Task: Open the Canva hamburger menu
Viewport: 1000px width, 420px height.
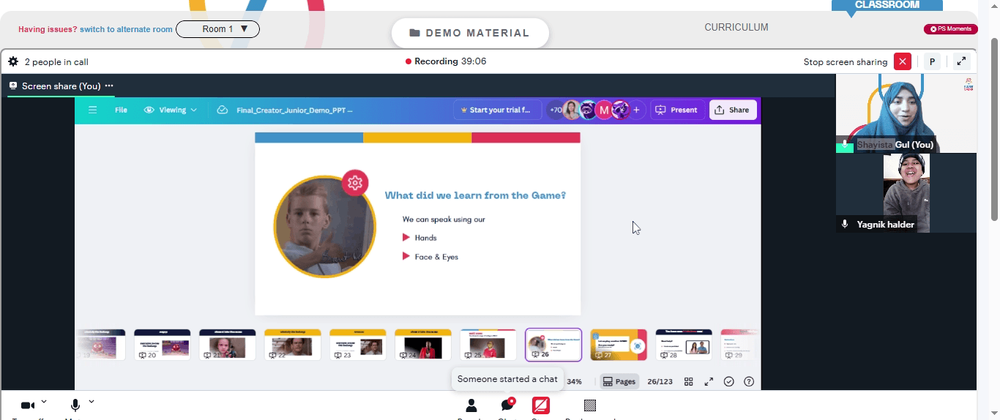Action: pos(92,110)
